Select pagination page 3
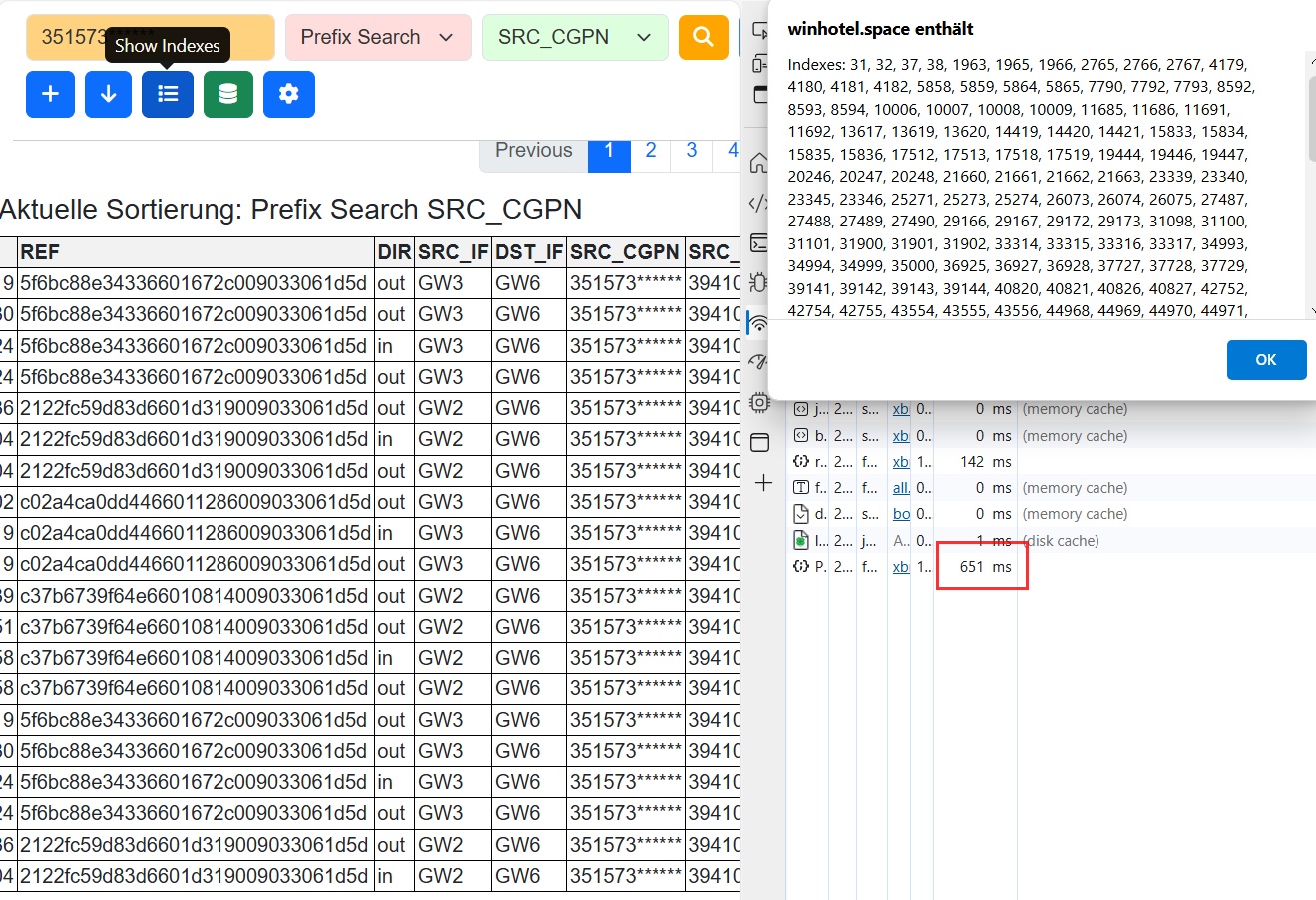The height and width of the screenshot is (900, 1316). [x=692, y=150]
